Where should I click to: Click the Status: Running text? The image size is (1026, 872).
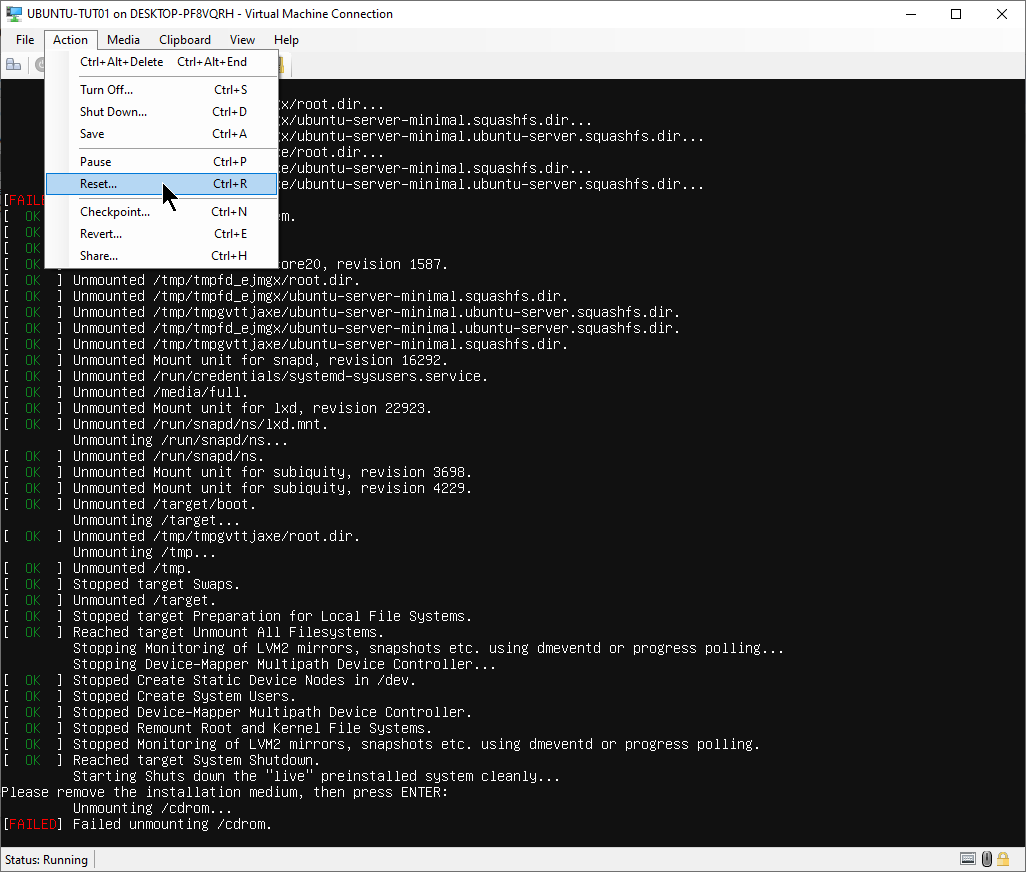pos(46,860)
